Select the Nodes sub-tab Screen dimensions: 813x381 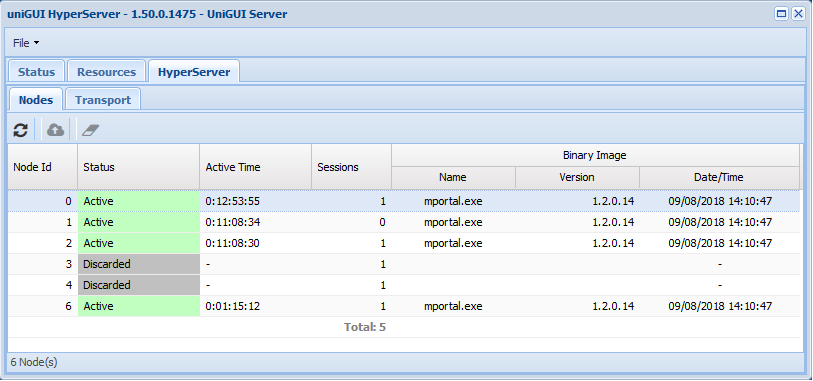click(x=36, y=100)
